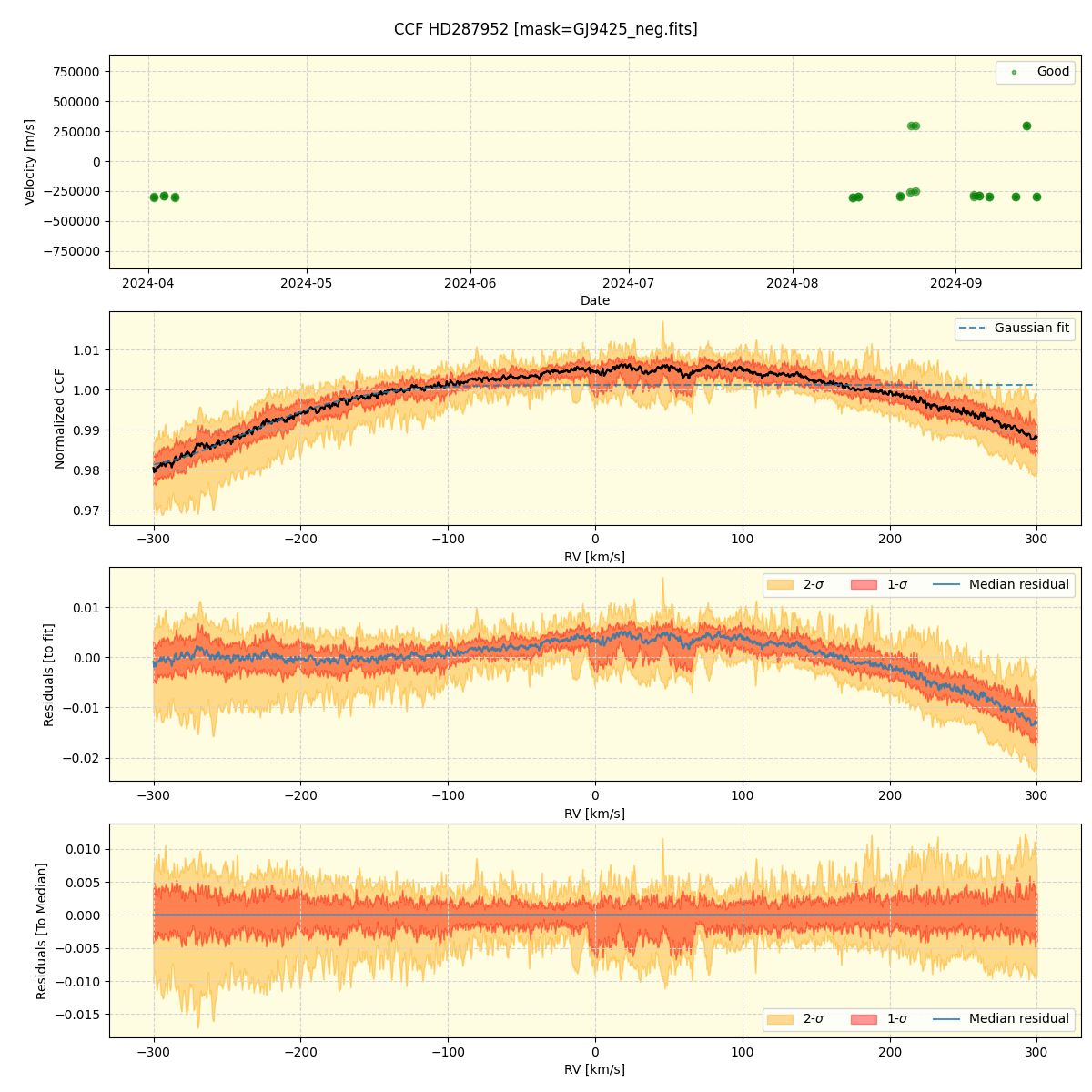Click the 500000 velocity tick label
The height and width of the screenshot is (1092, 1092).
coord(77,102)
